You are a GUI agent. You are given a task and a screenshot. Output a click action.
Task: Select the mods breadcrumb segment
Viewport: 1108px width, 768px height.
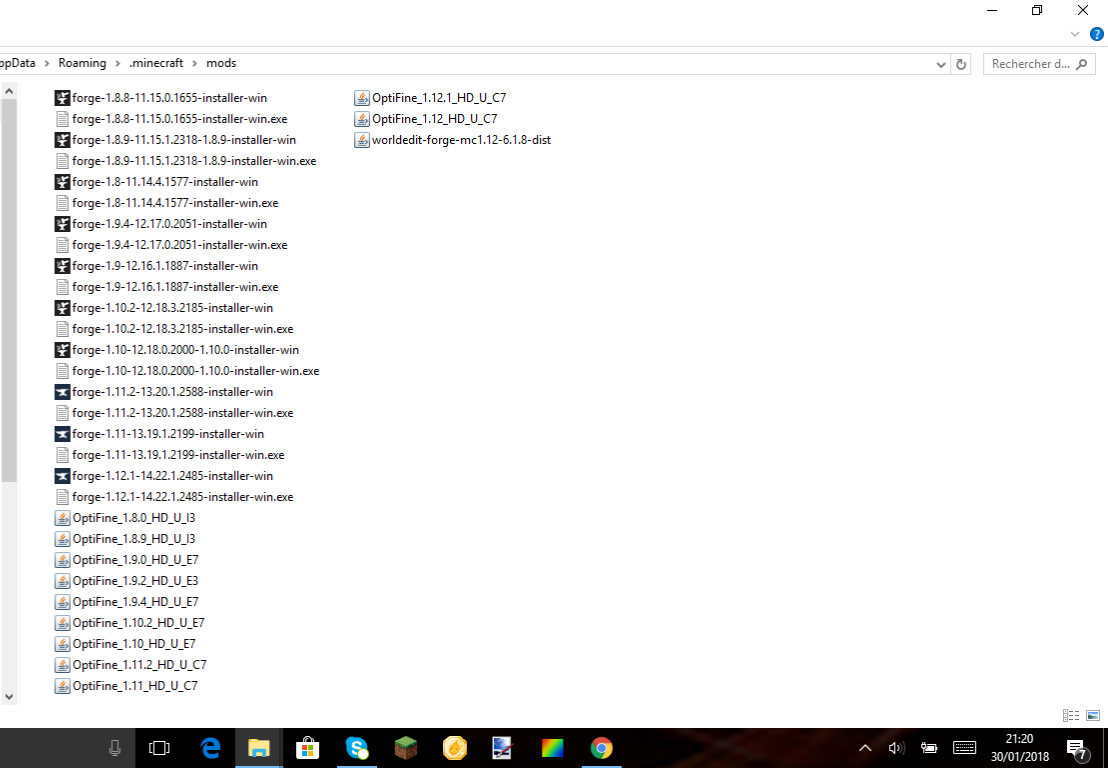221,63
